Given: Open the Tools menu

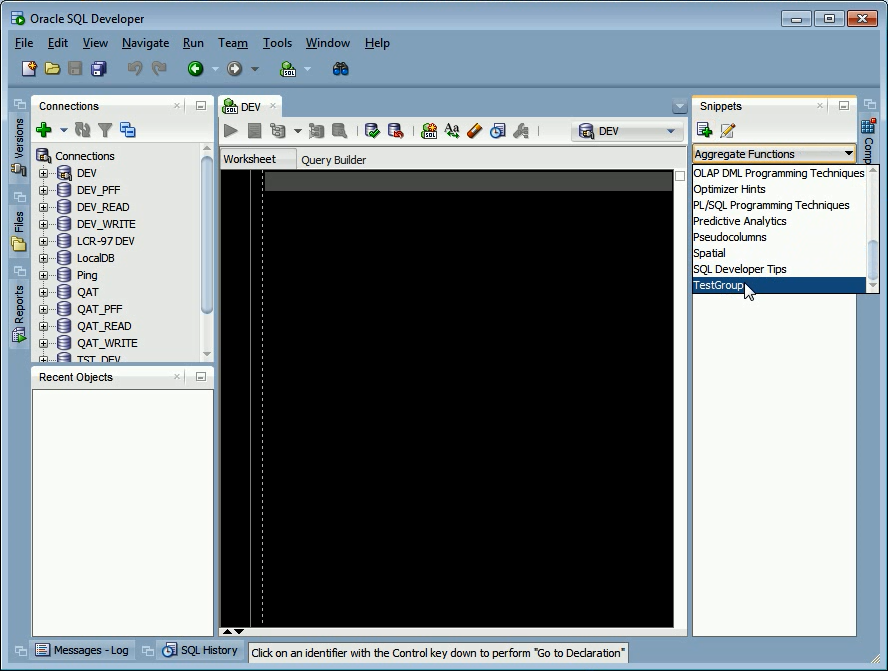Looking at the screenshot, I should pos(277,43).
